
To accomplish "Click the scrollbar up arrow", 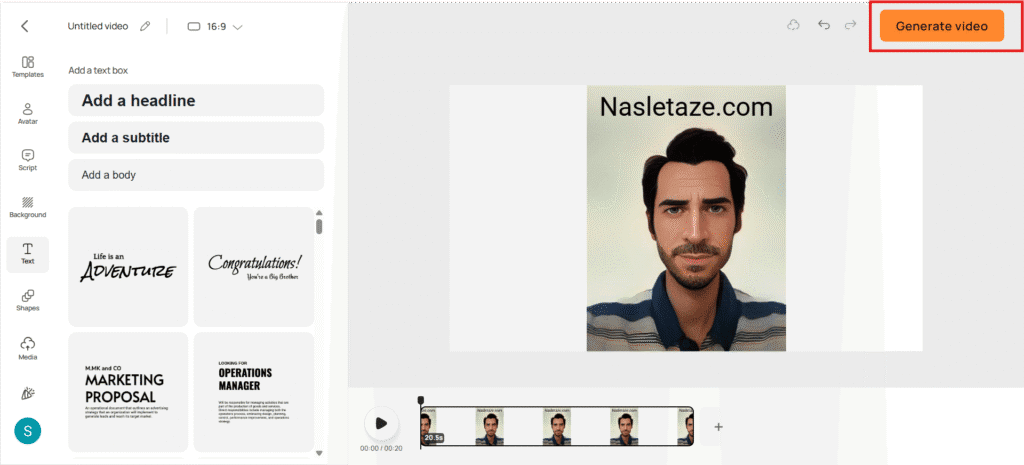I will pos(319,212).
